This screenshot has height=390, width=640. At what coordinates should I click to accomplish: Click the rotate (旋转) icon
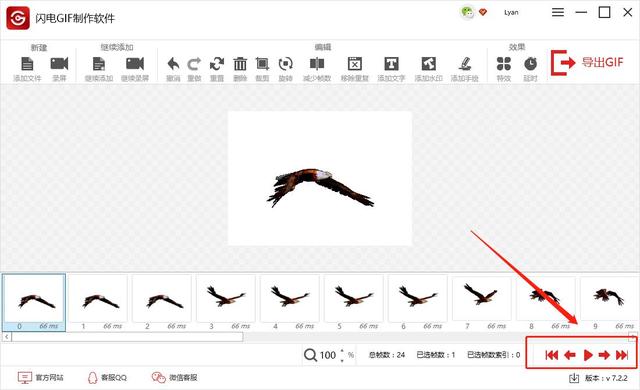(285, 64)
